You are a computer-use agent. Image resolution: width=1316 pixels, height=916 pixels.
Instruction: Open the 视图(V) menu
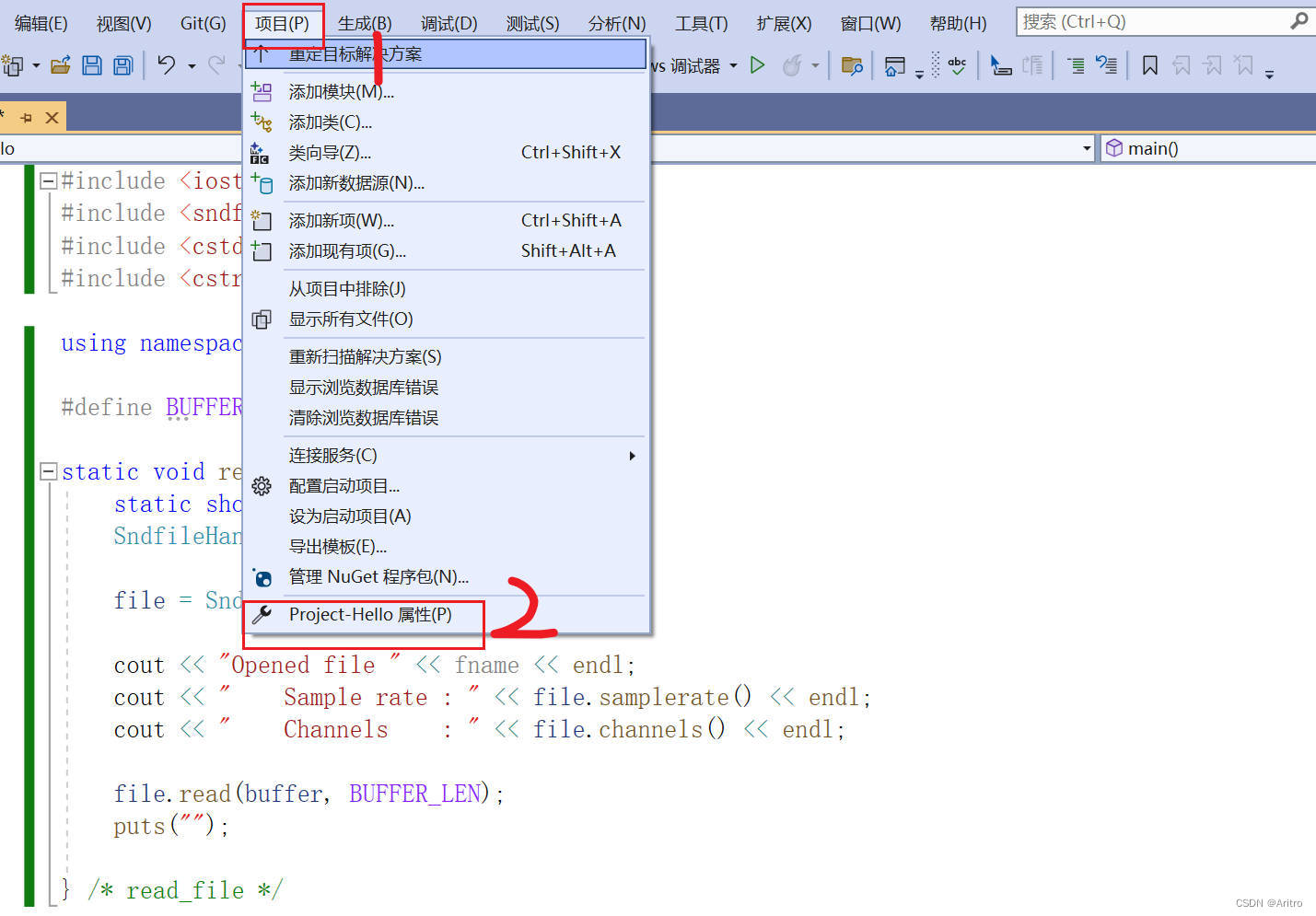123,23
